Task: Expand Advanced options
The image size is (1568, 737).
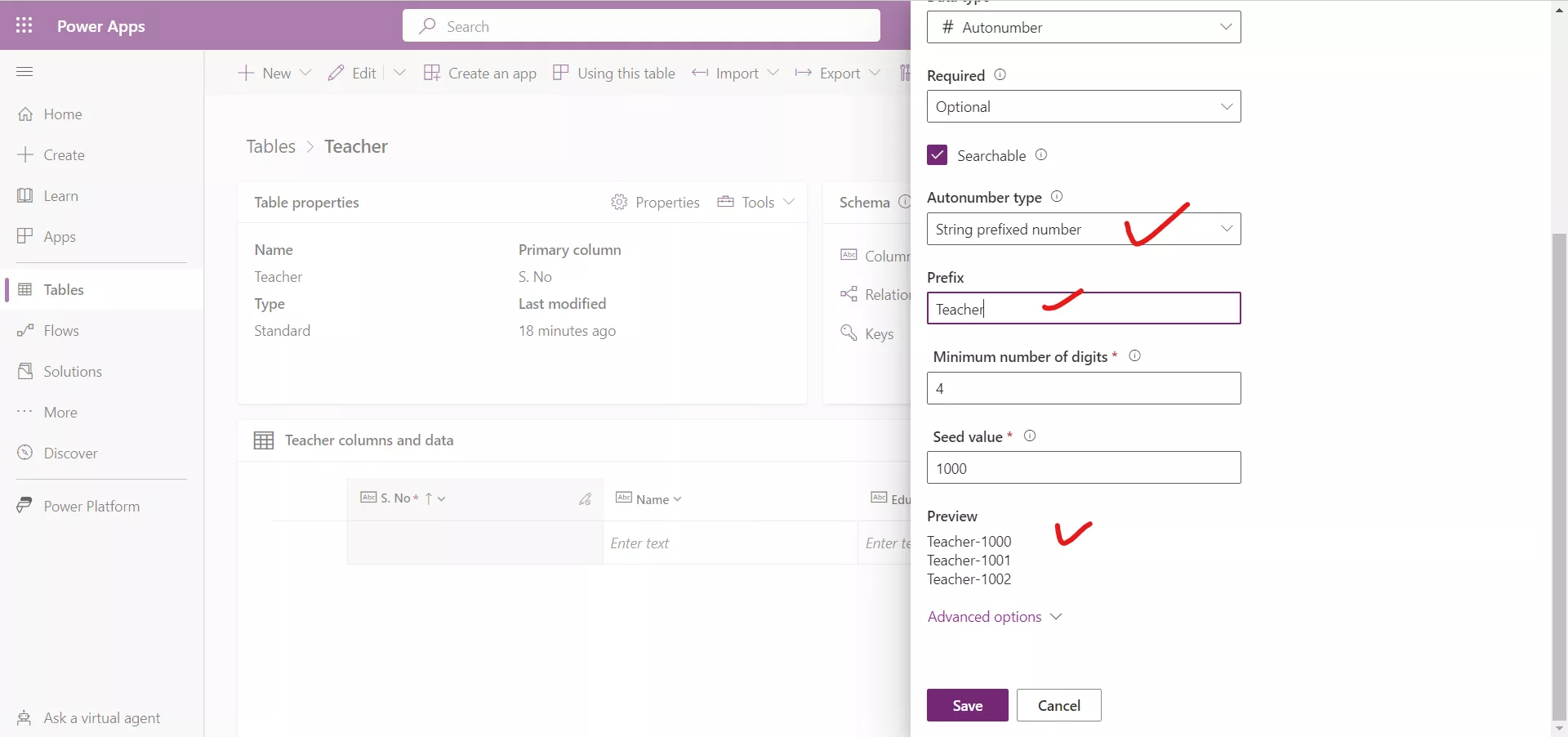Action: [x=995, y=617]
